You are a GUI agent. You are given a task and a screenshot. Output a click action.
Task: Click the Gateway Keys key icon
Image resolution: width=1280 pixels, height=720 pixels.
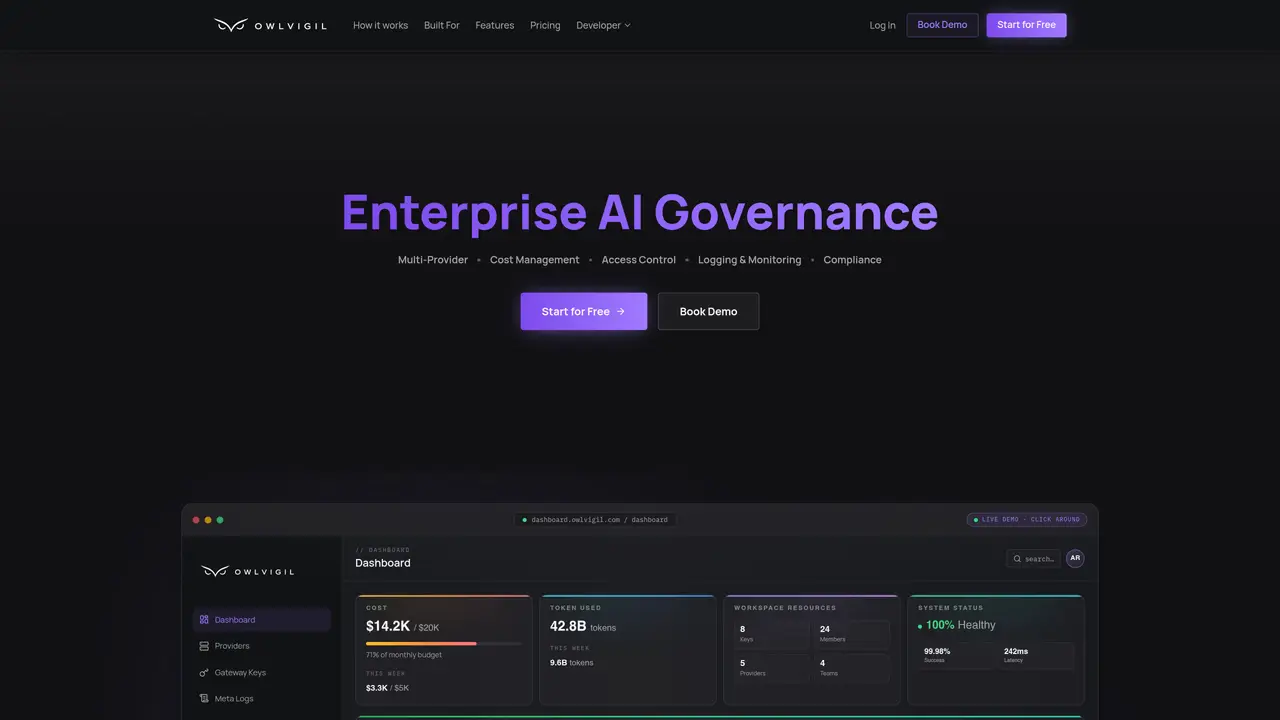[204, 673]
